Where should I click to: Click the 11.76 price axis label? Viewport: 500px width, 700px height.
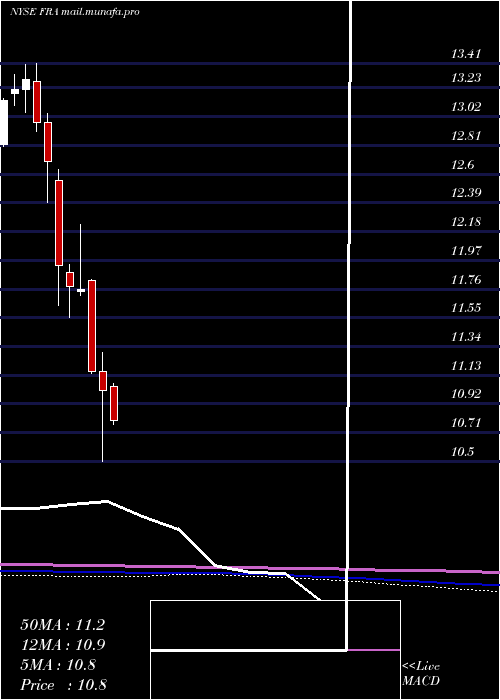coord(466,280)
